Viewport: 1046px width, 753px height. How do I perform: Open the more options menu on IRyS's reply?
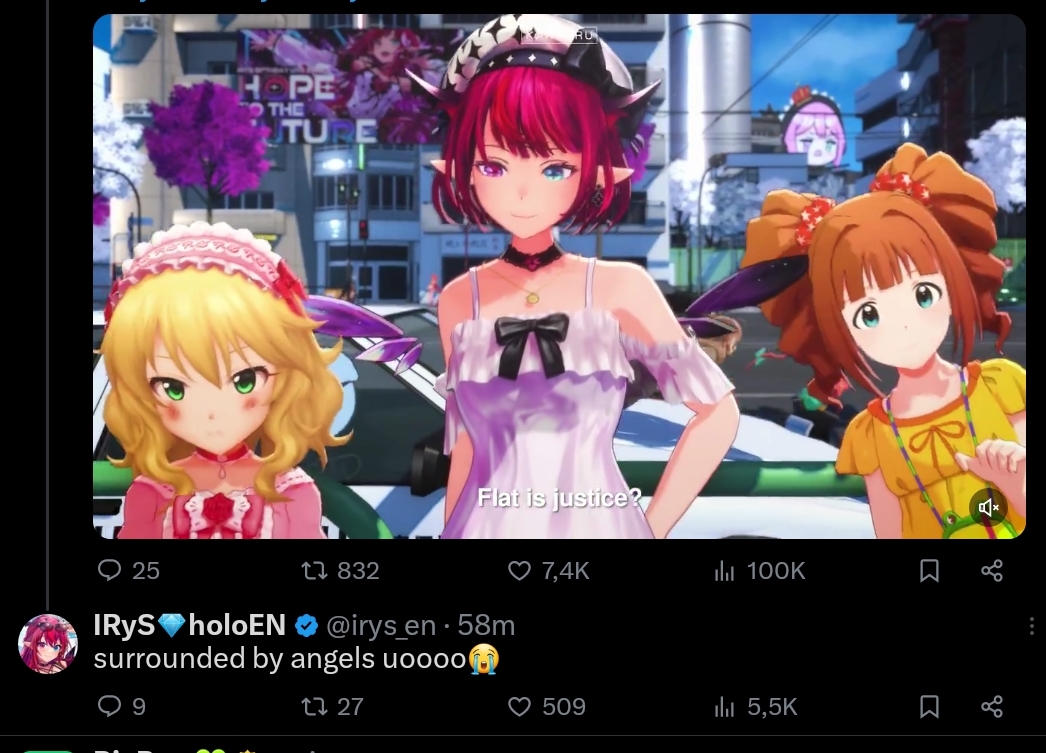coord(1031,626)
